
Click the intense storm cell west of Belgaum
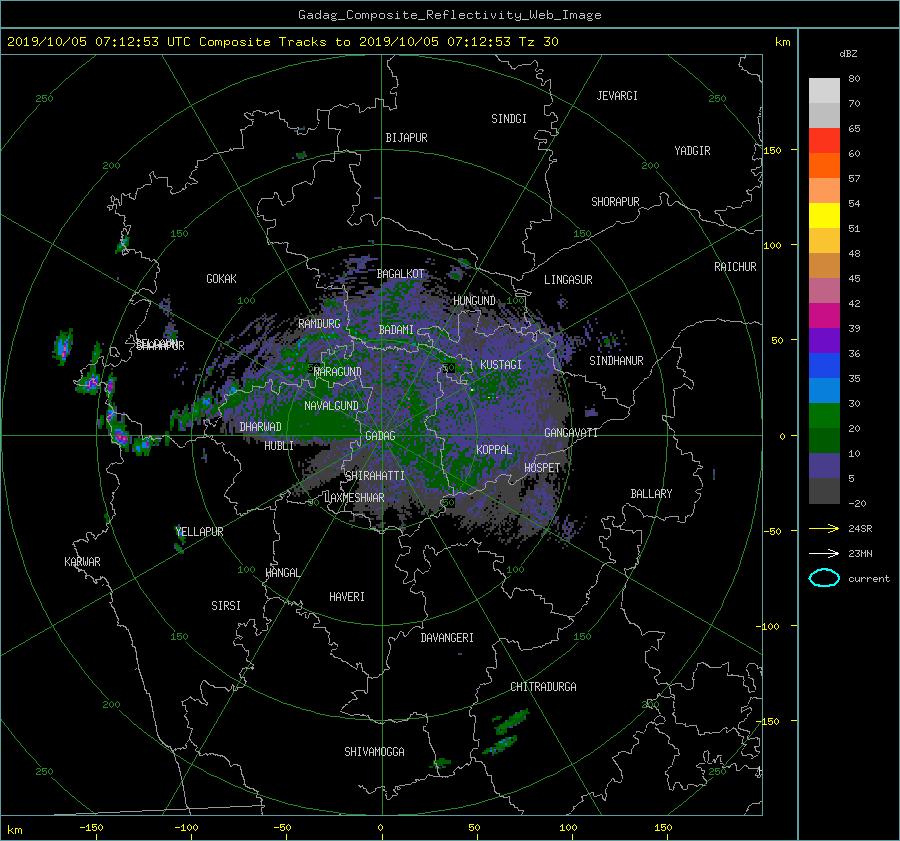(x=63, y=347)
